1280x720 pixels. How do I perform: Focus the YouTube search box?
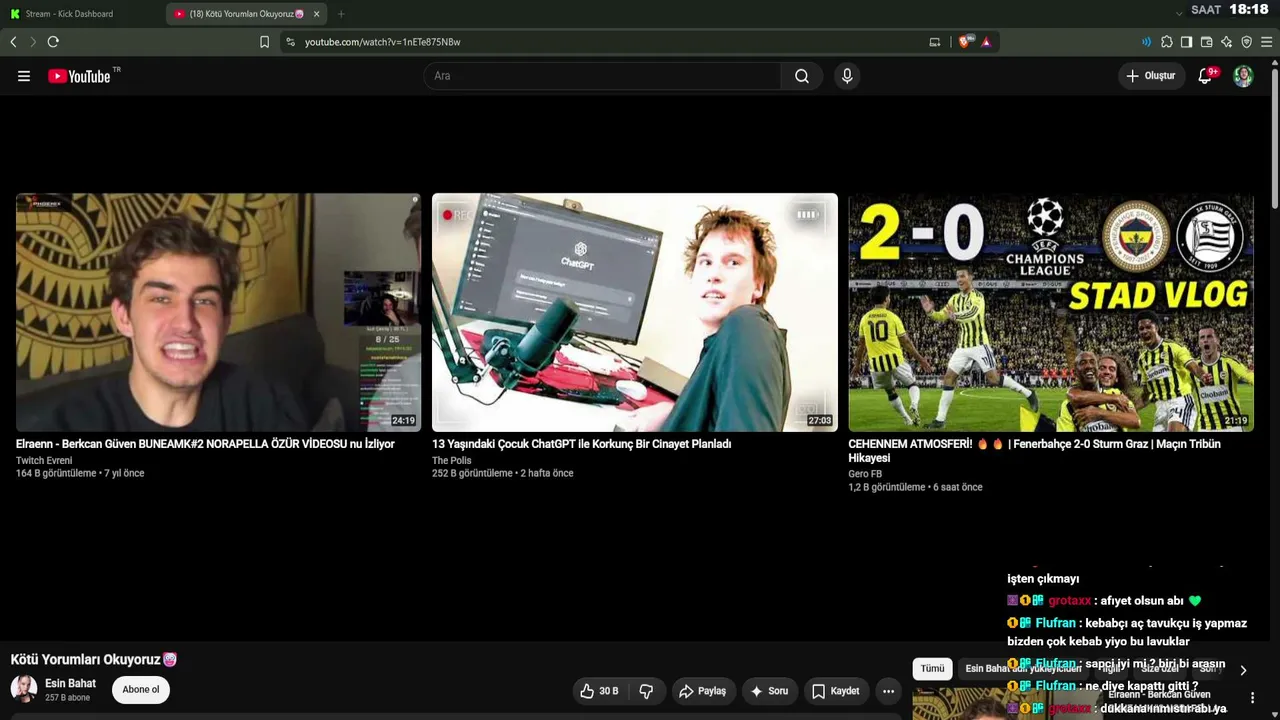point(603,76)
